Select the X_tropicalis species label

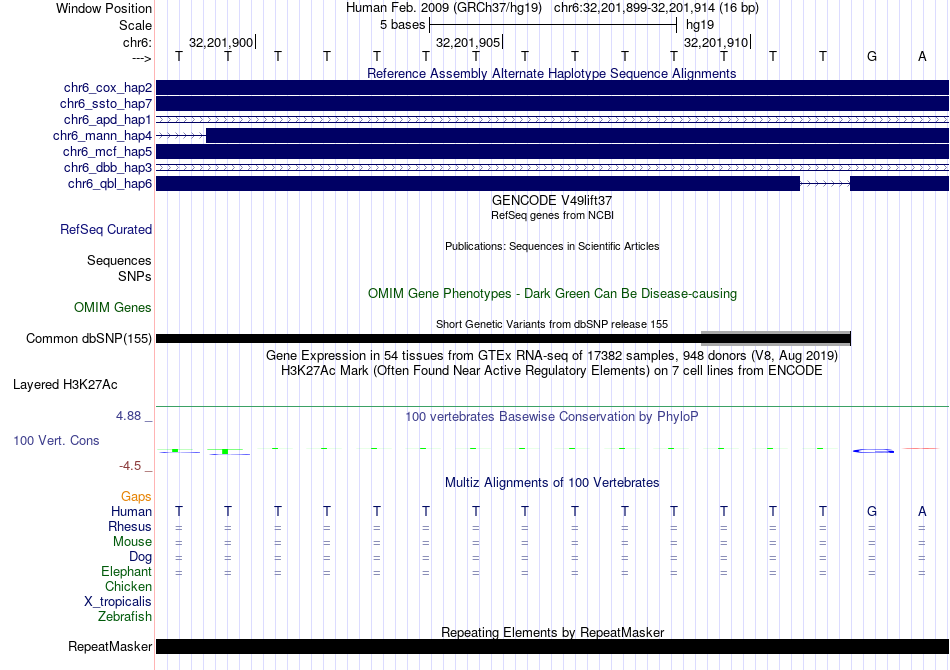118,602
